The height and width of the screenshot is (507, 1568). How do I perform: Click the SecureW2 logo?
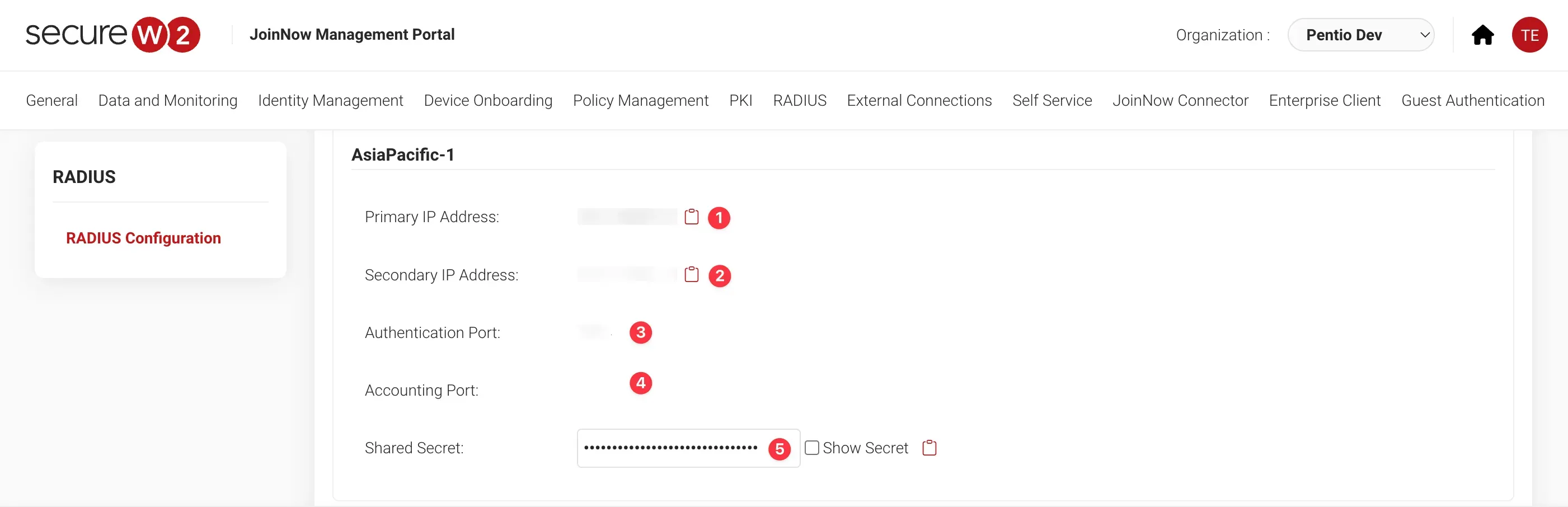pos(112,35)
